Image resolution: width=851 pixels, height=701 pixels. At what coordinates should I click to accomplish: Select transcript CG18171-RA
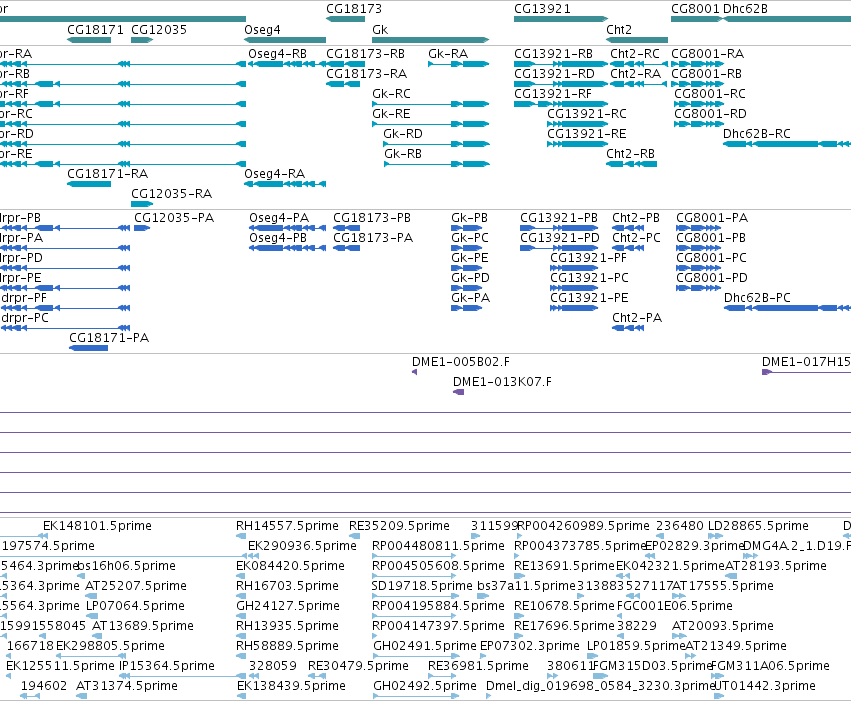pos(107,174)
